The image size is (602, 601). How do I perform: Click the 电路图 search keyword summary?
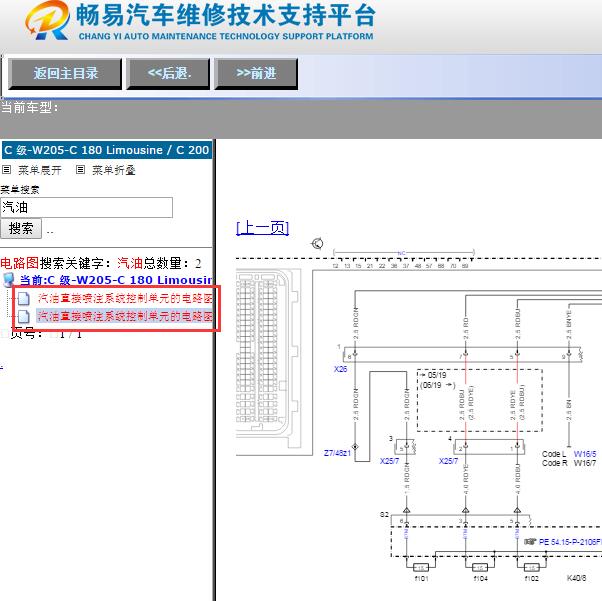click(101, 263)
